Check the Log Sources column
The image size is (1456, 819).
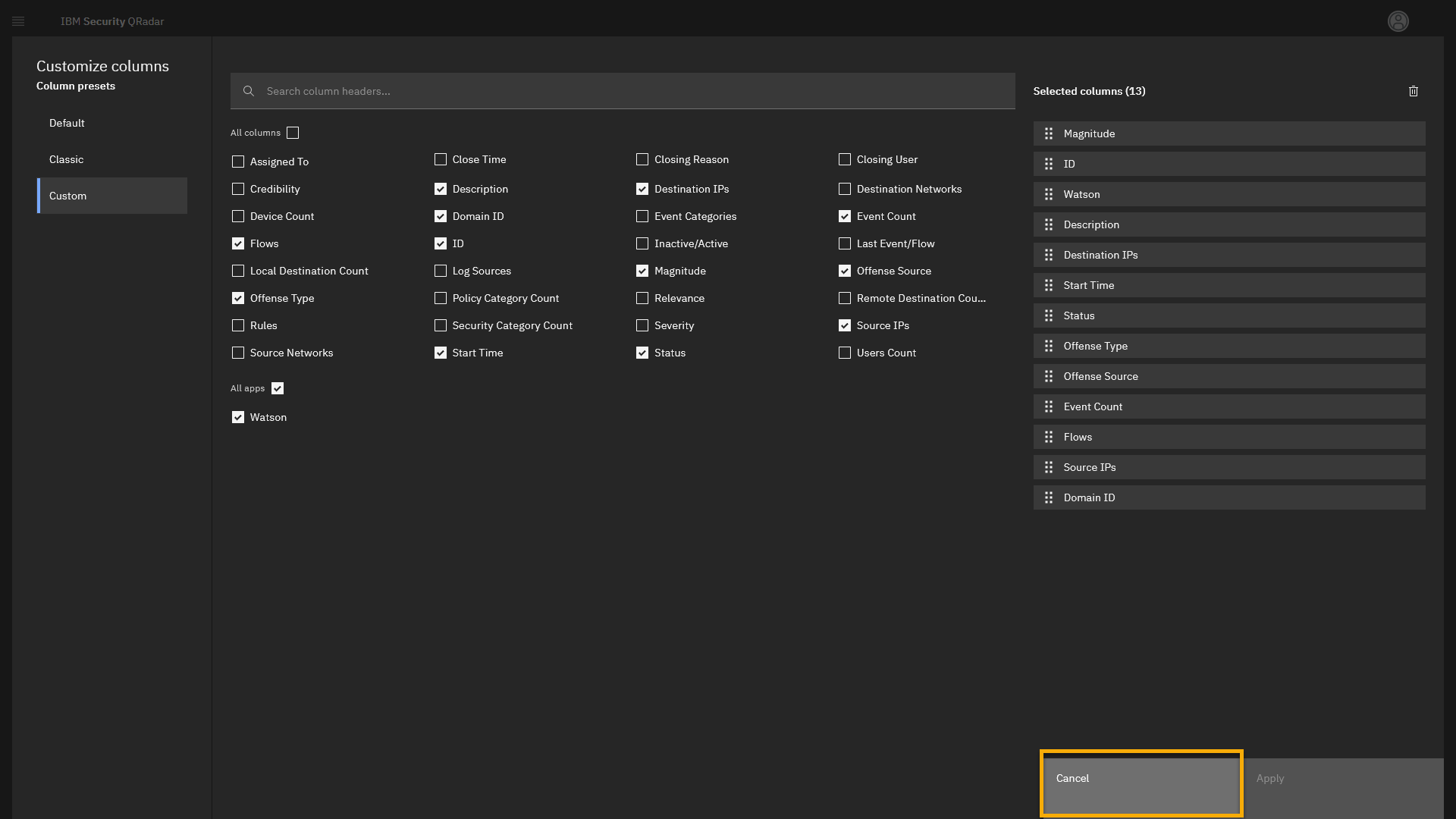(441, 271)
